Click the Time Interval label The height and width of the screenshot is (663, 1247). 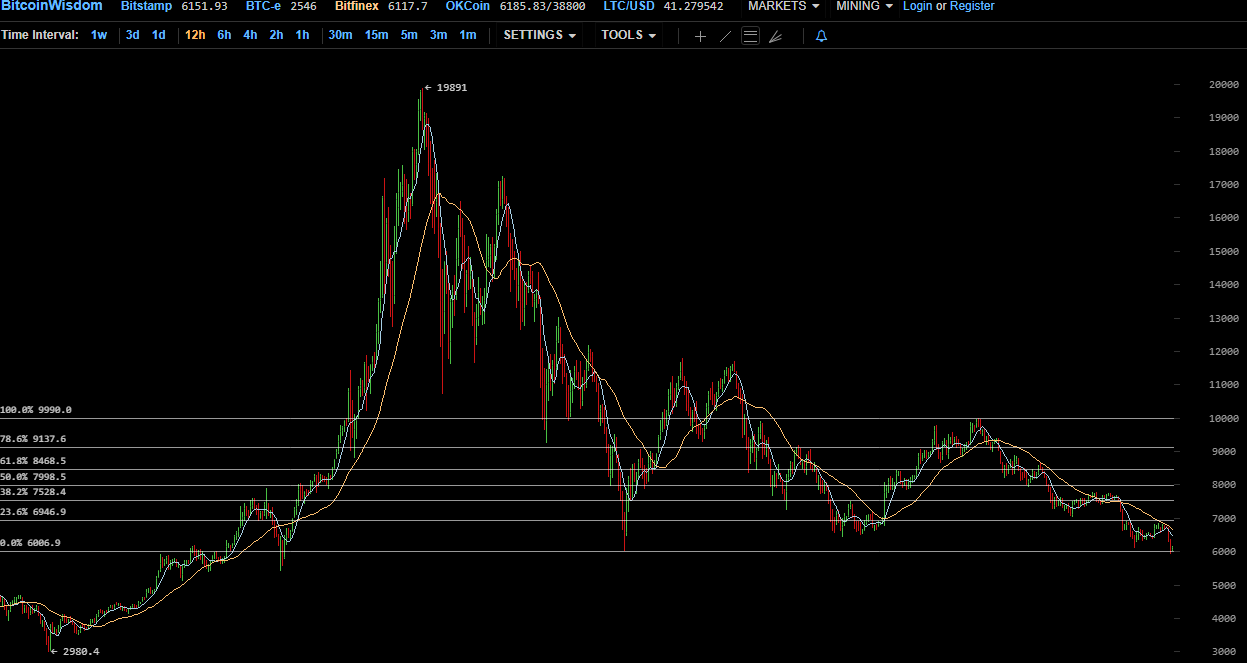click(x=40, y=35)
